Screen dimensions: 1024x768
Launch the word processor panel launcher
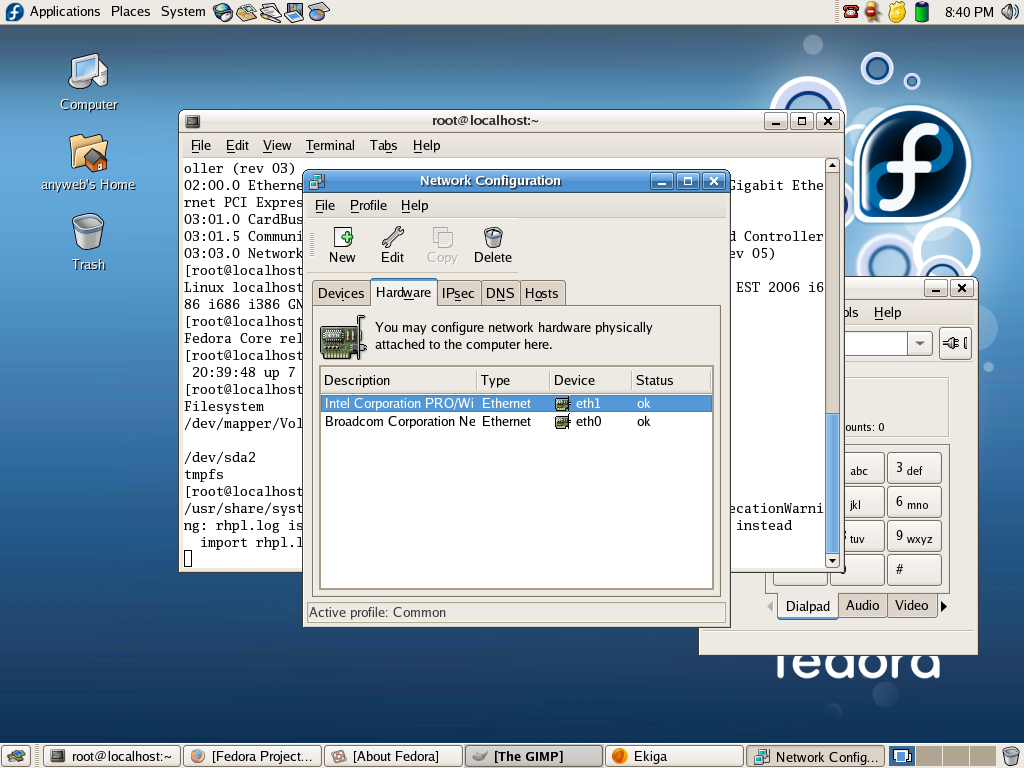click(270, 12)
